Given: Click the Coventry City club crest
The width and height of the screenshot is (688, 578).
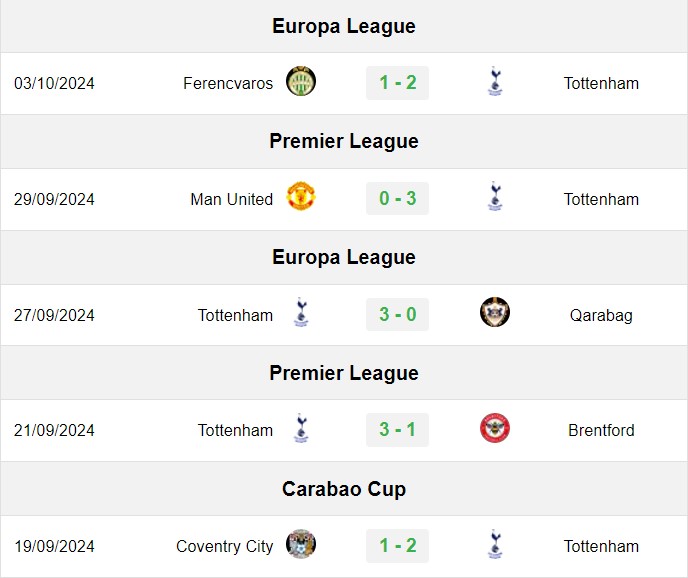Looking at the screenshot, I should point(301,544).
